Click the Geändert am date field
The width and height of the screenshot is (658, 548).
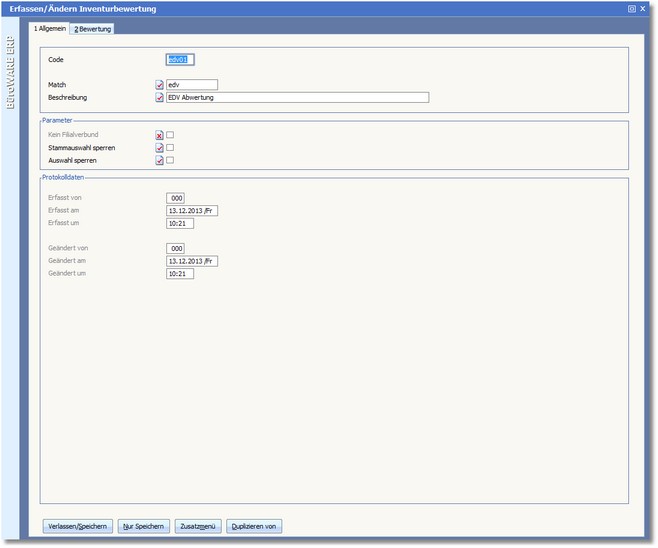coord(192,261)
